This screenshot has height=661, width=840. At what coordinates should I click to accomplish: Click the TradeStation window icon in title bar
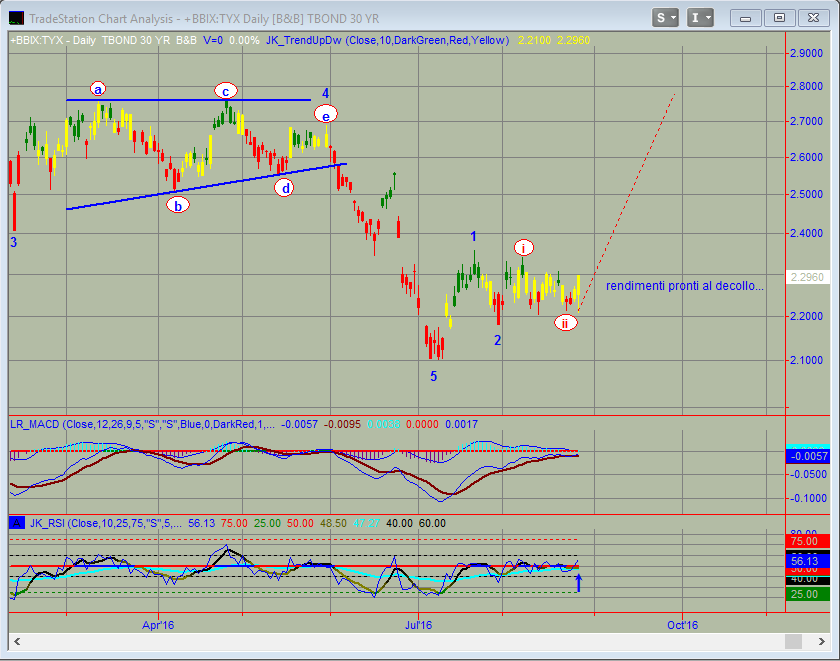pyautogui.click(x=17, y=18)
